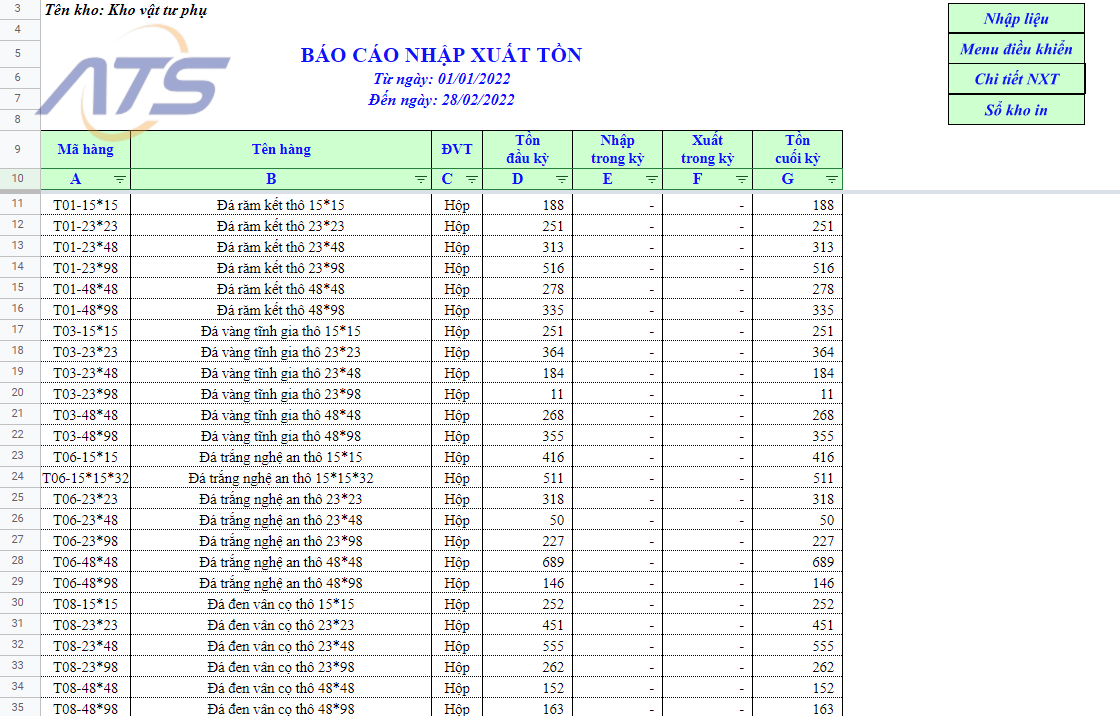This screenshot has height=716, width=1120.
Task: Click cell T01-23*23
Action: point(86,226)
